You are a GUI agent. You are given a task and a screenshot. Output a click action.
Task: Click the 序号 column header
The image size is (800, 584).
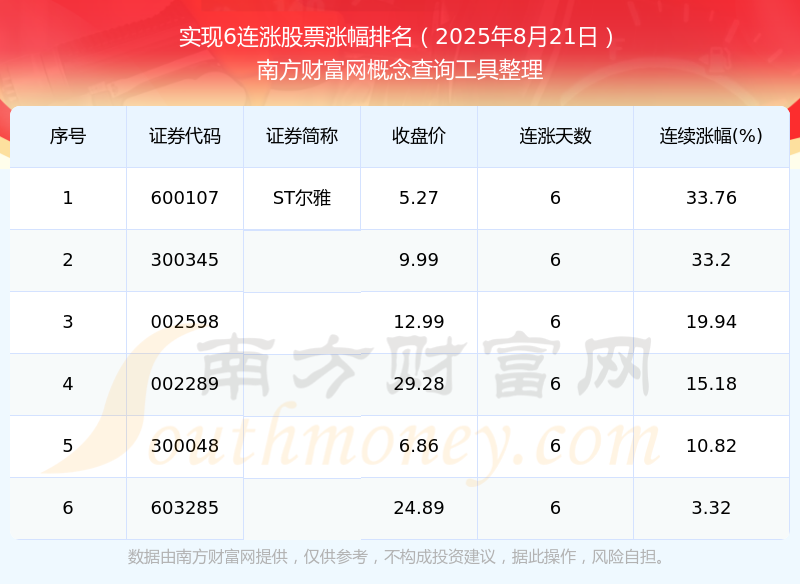(68, 136)
